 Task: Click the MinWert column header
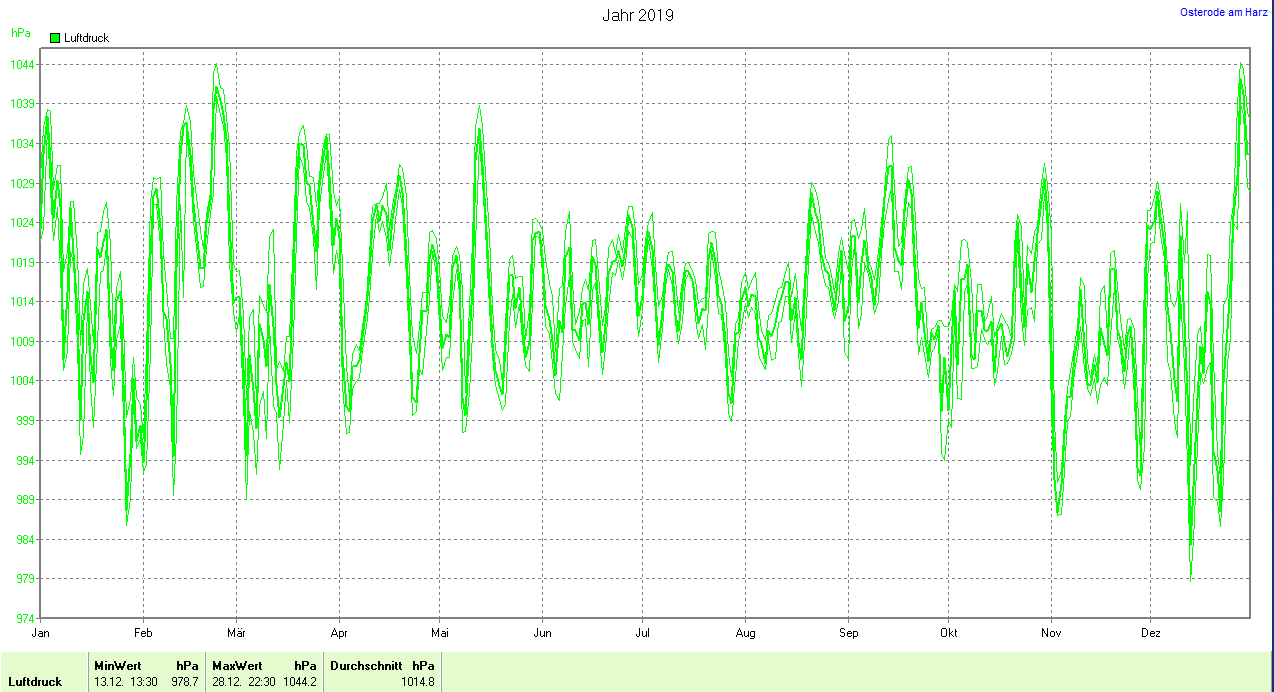pos(118,665)
